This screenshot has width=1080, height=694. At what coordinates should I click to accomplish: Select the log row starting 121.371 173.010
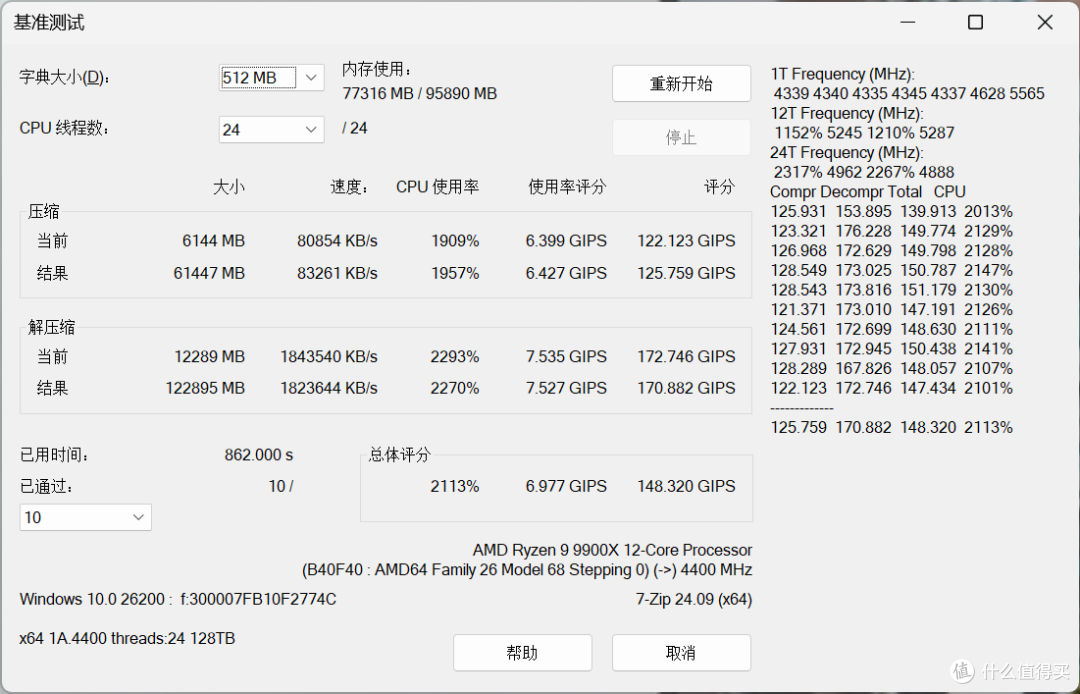point(891,310)
